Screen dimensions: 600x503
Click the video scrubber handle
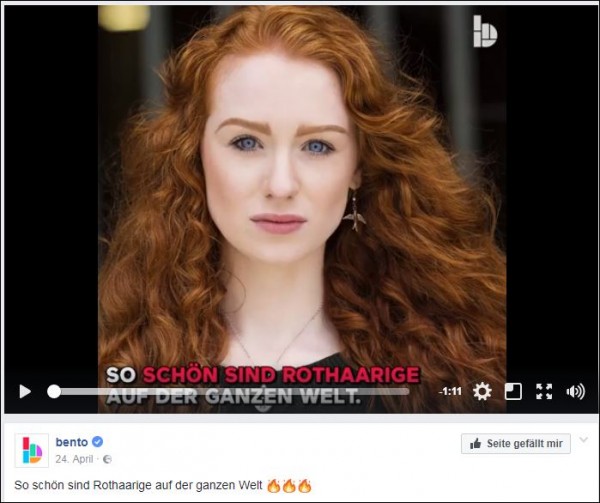click(54, 391)
